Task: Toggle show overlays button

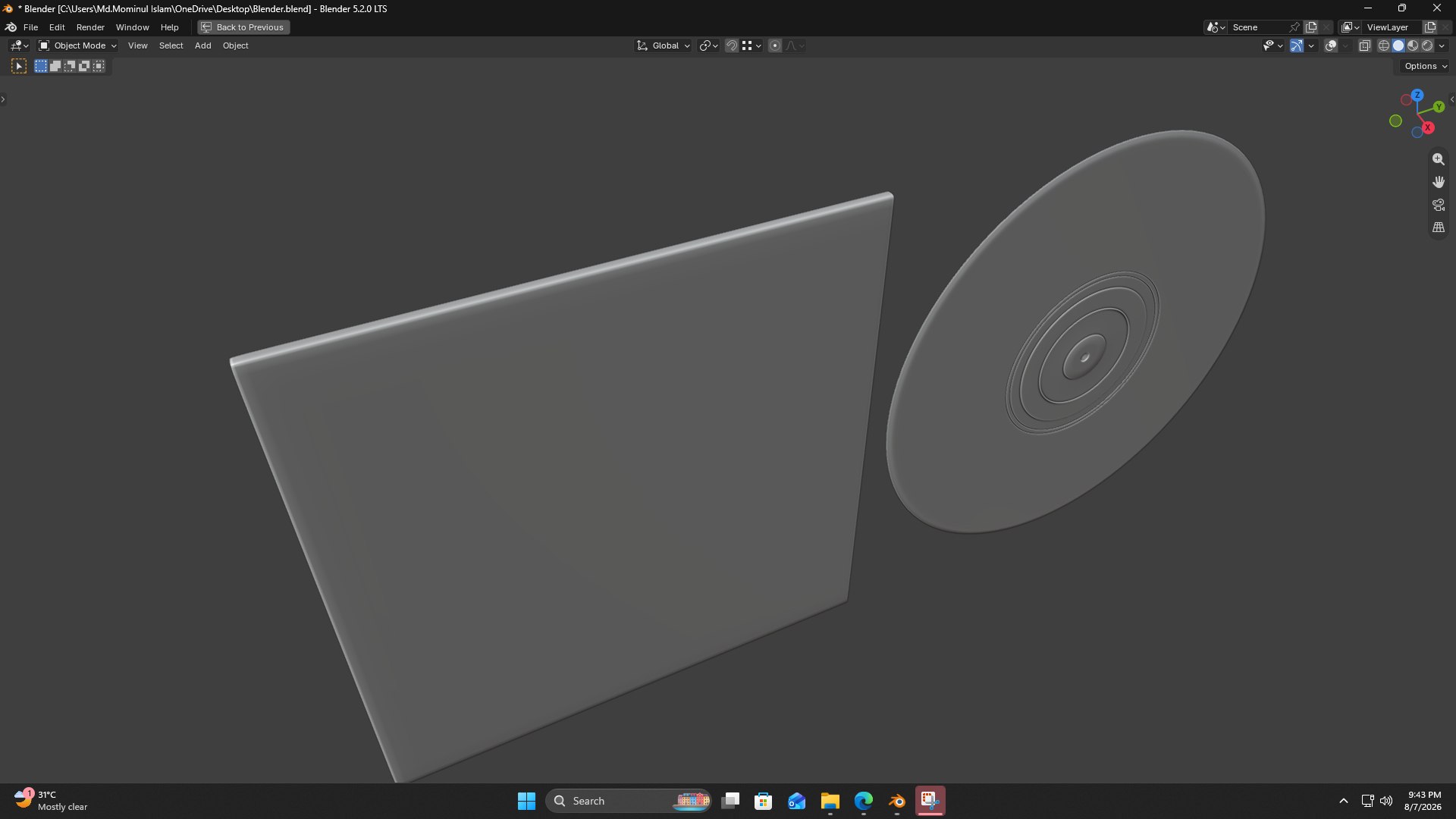Action: point(1331,45)
